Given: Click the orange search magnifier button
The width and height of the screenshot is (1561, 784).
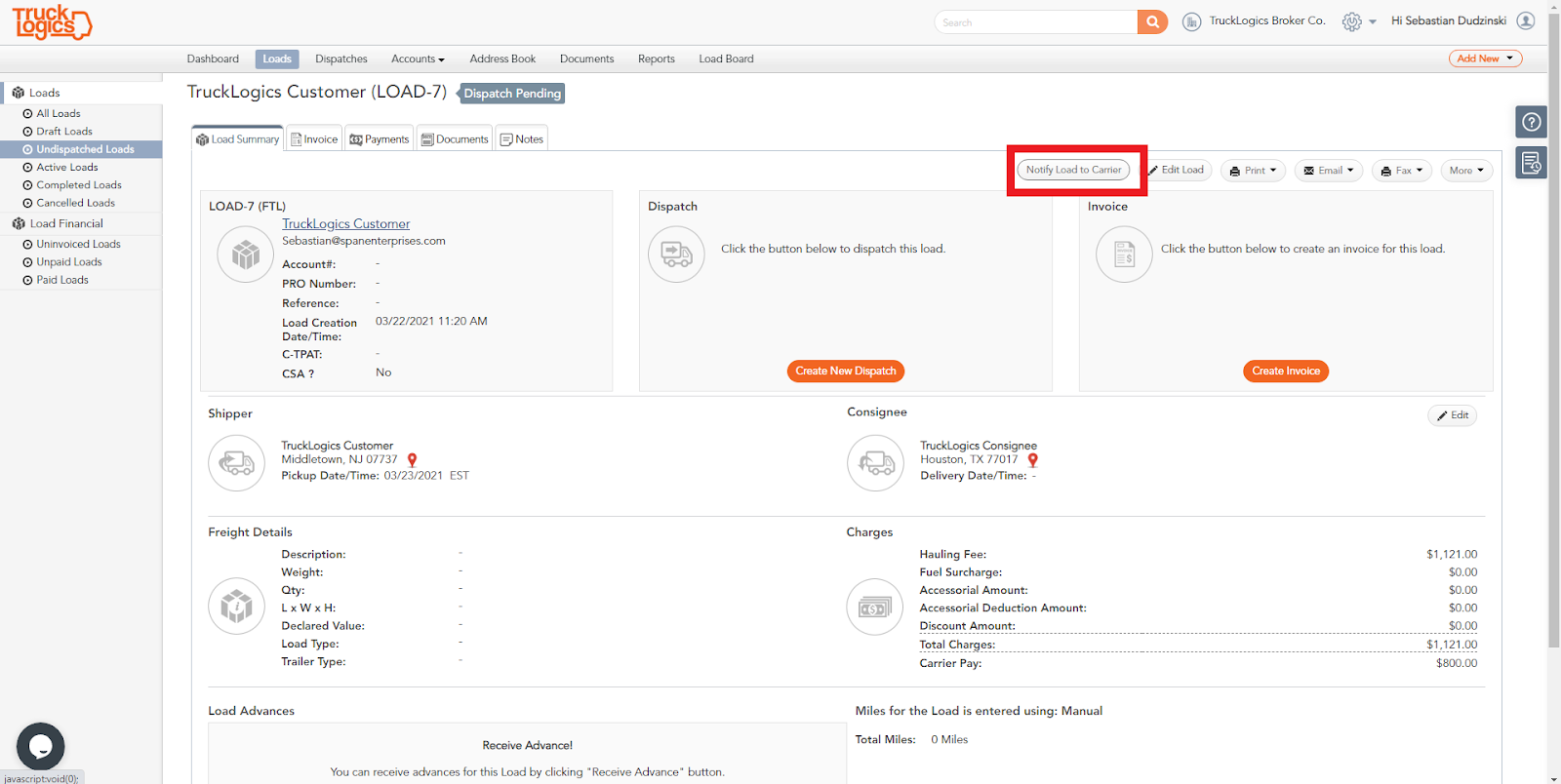Looking at the screenshot, I should coord(1152,22).
